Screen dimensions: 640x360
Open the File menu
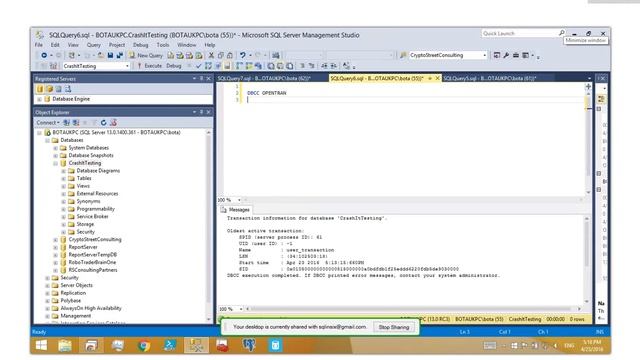[x=39, y=45]
